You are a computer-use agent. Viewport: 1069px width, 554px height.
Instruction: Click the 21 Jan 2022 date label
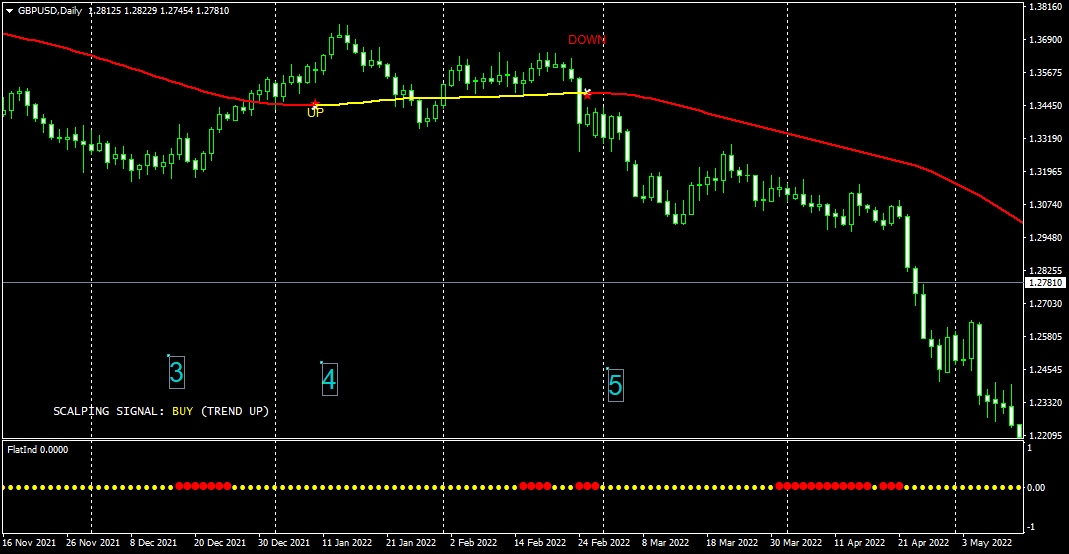411,543
